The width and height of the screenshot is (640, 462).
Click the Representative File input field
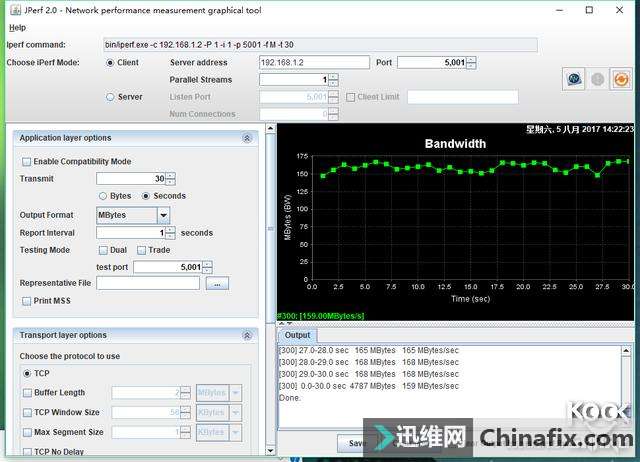(x=148, y=283)
